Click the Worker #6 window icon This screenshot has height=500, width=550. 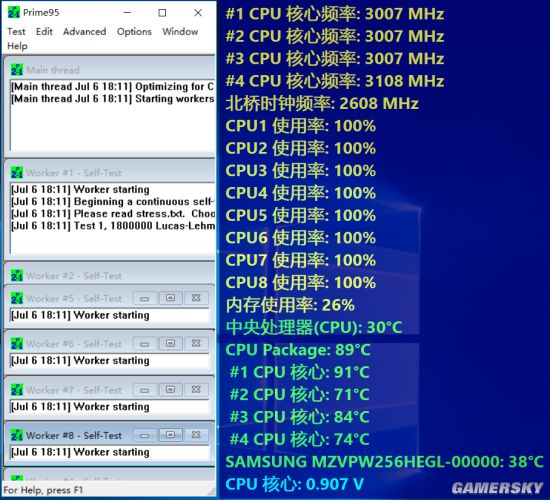(x=16, y=344)
